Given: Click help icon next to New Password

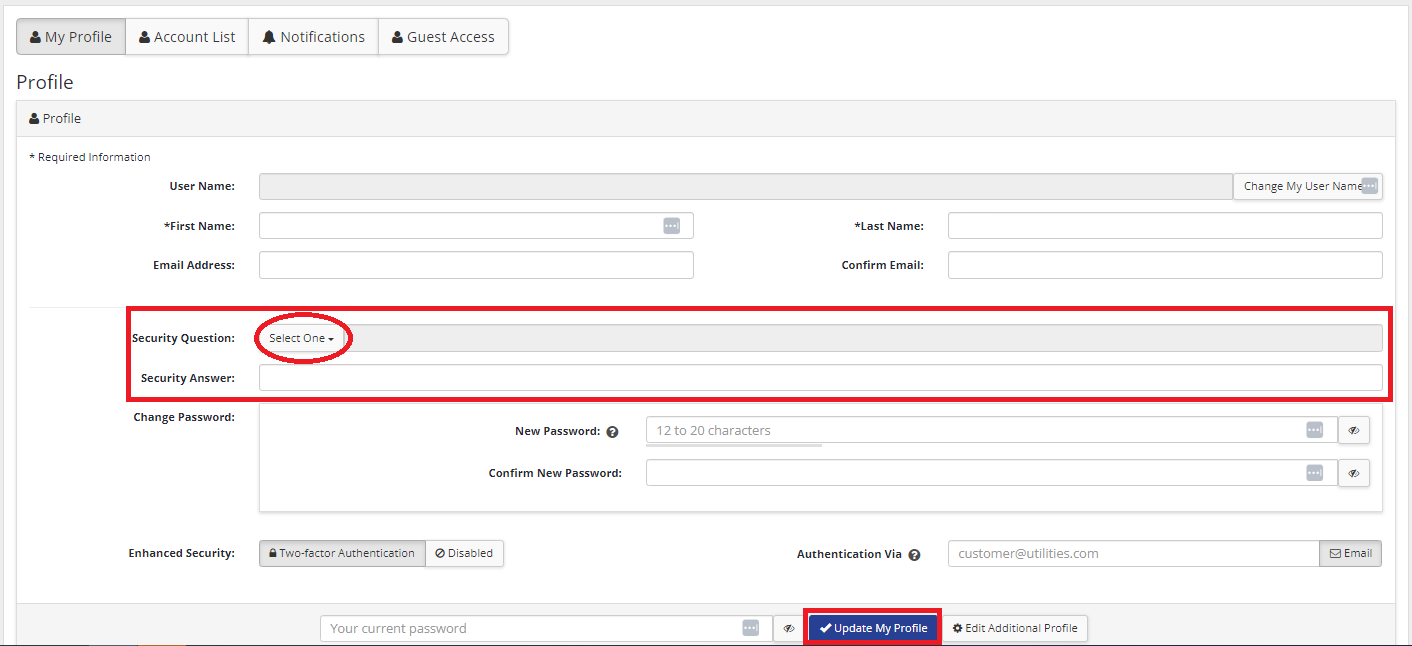Looking at the screenshot, I should [x=613, y=432].
